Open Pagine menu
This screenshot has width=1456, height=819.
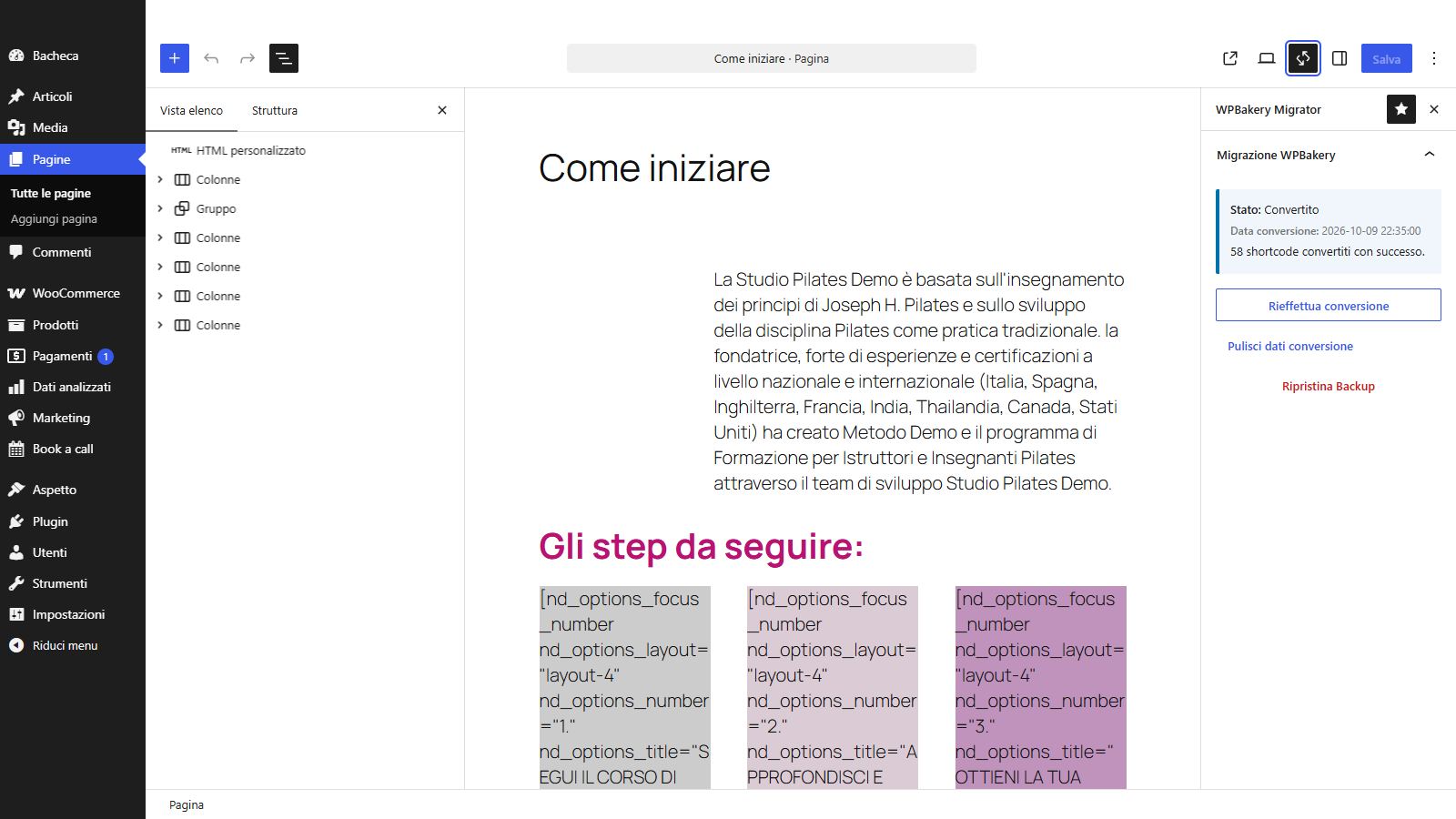pyautogui.click(x=73, y=159)
